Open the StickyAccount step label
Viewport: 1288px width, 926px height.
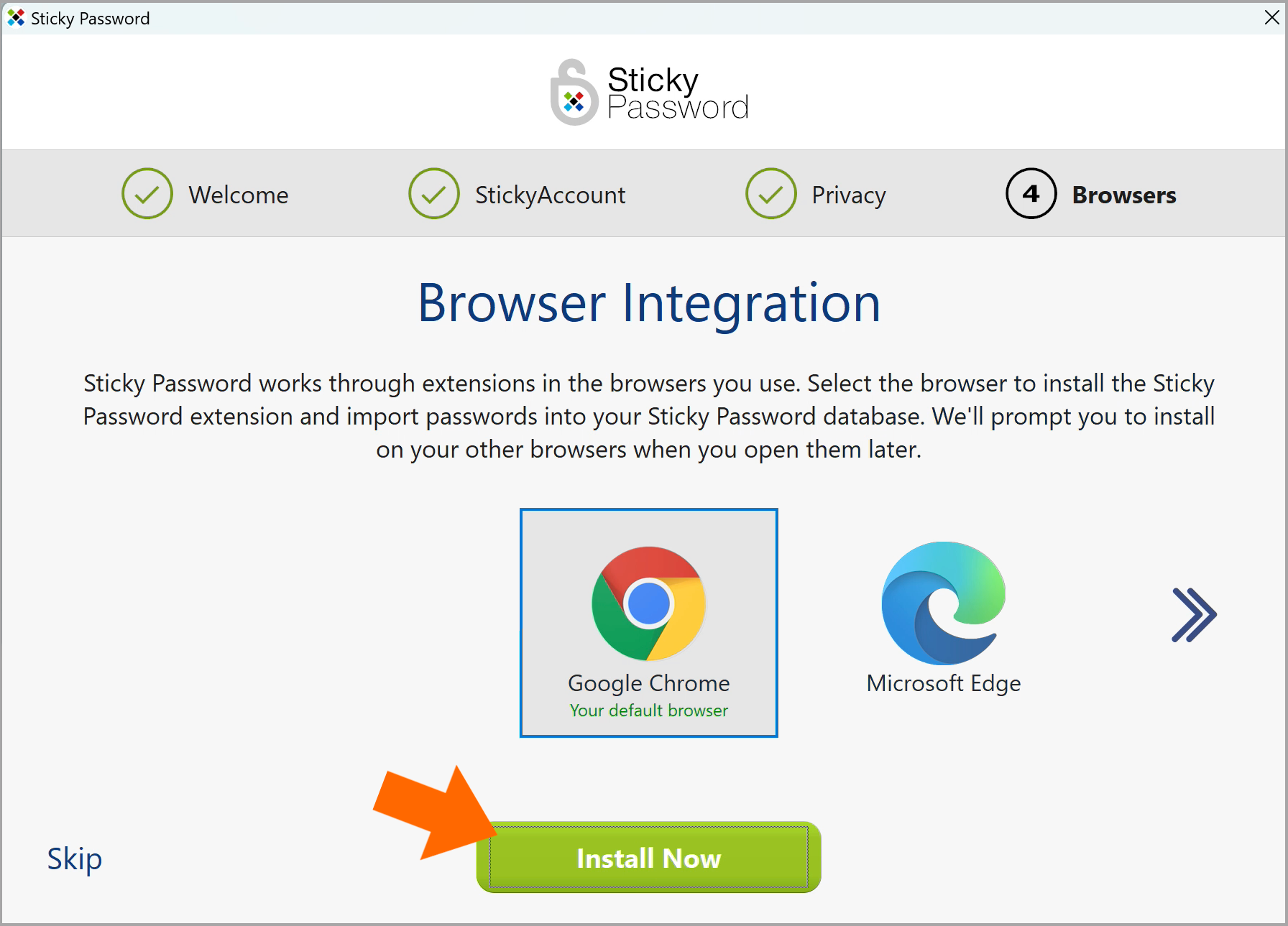[551, 195]
